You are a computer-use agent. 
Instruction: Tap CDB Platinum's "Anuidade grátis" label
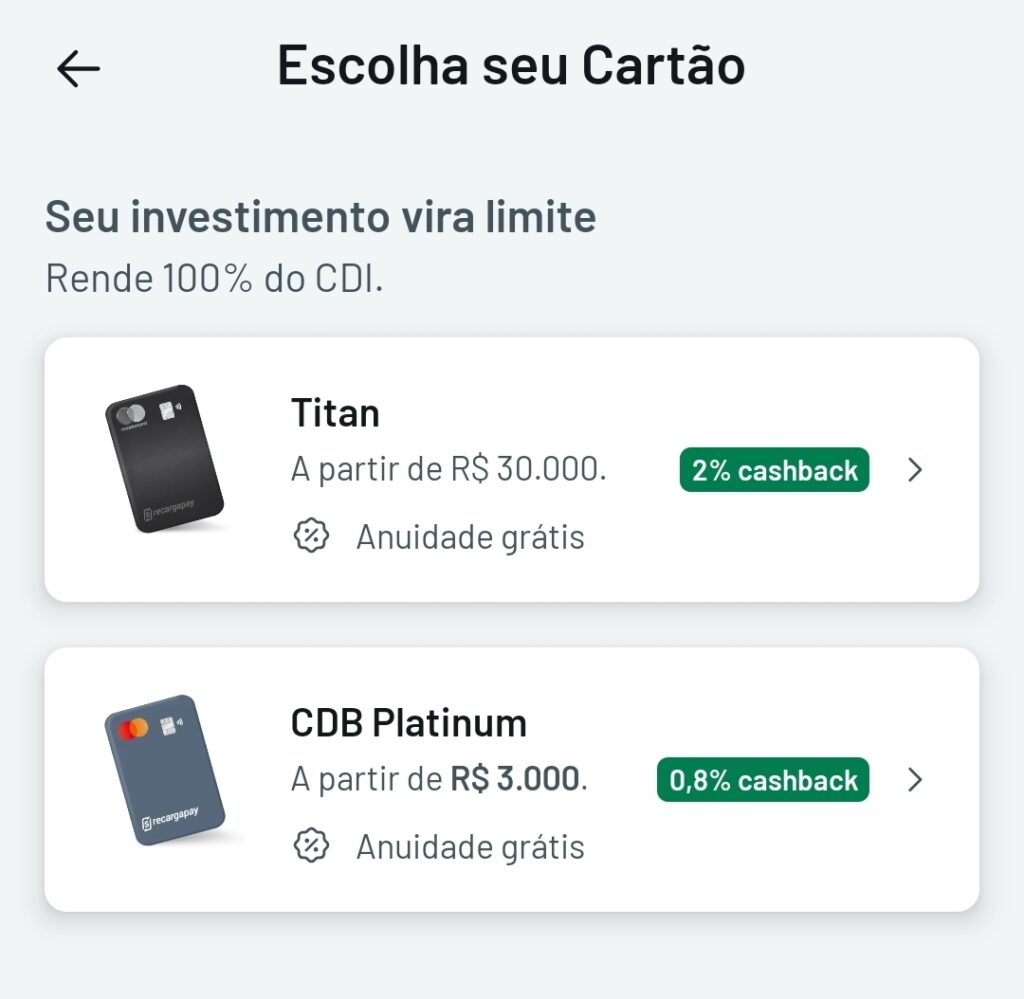click(470, 848)
